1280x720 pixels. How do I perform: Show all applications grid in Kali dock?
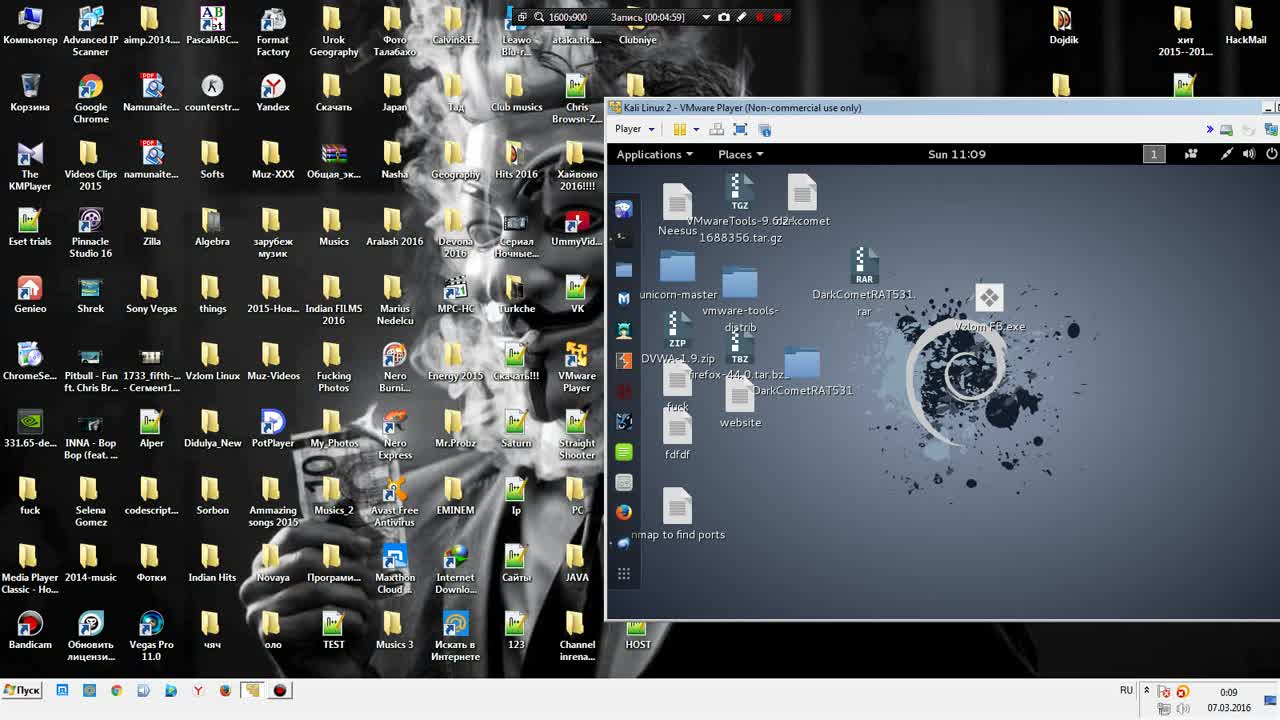point(623,573)
